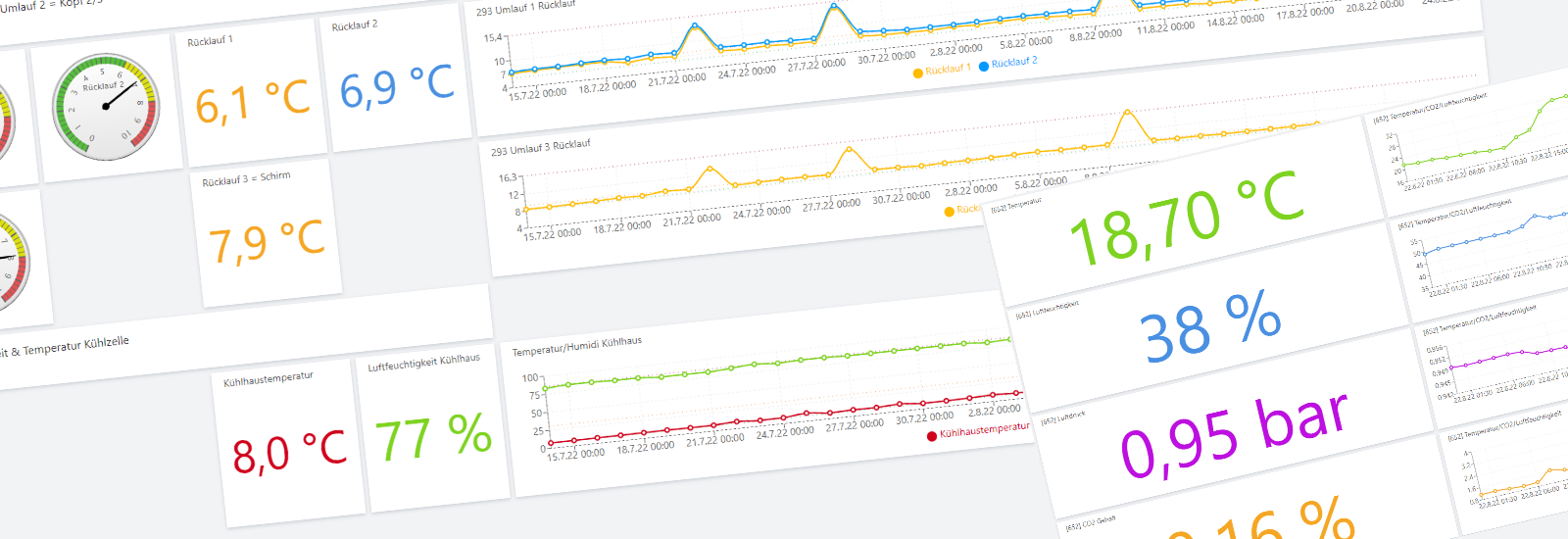Screen dimensions: 1568x539
Task: Click 21.7.22 00:00 label in Umlauf 1 chart
Action: coord(676,80)
